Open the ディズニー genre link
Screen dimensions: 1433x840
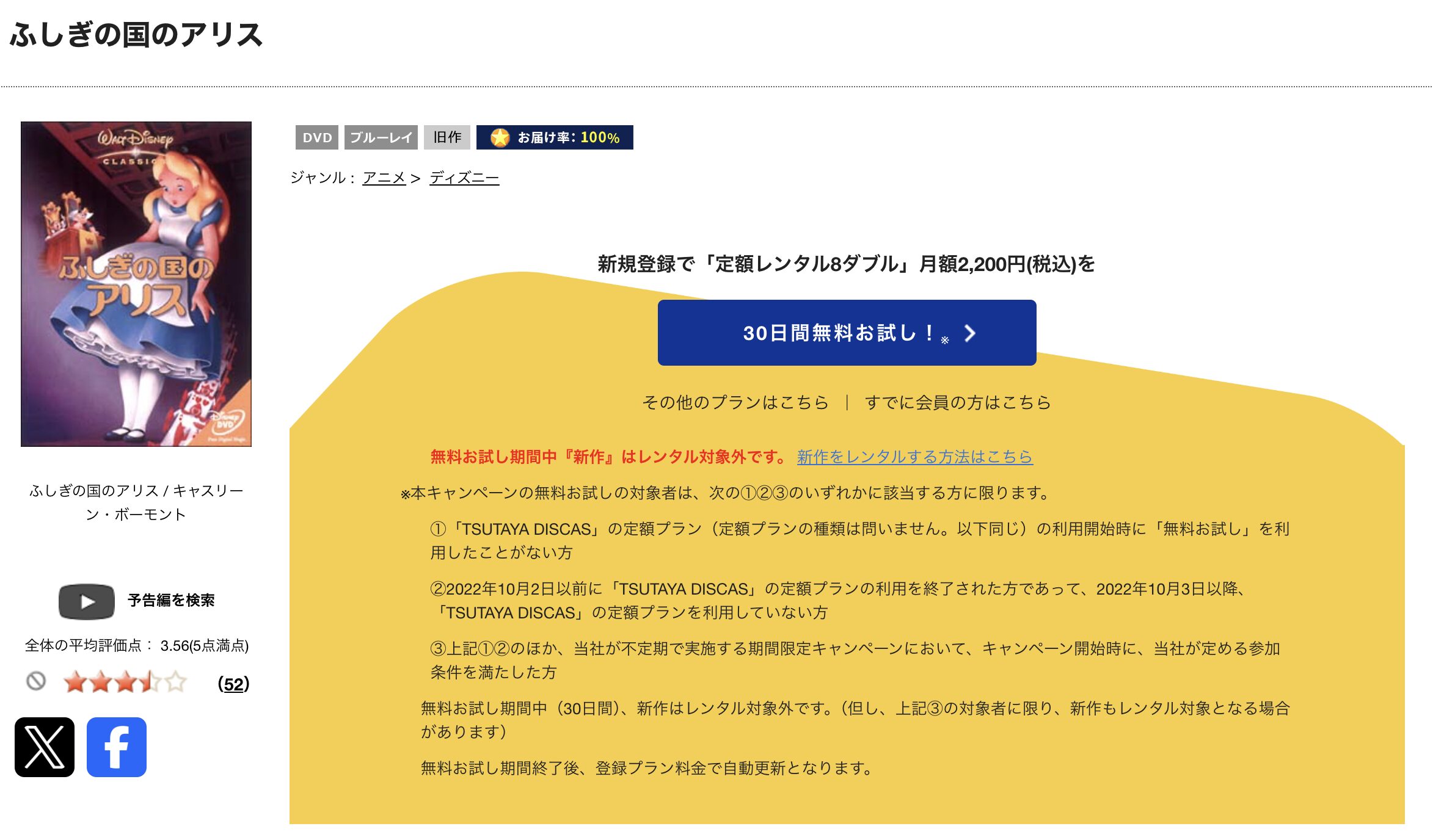tap(464, 178)
